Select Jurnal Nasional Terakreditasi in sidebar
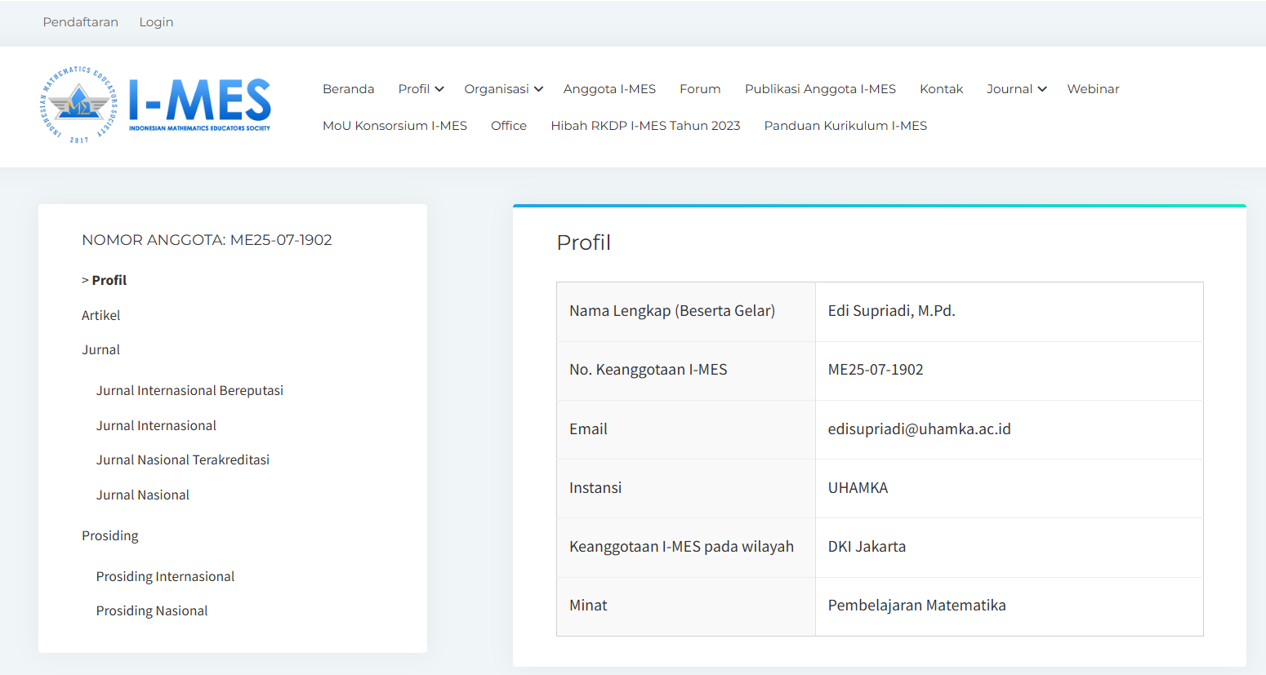The image size is (1266, 675). [182, 460]
